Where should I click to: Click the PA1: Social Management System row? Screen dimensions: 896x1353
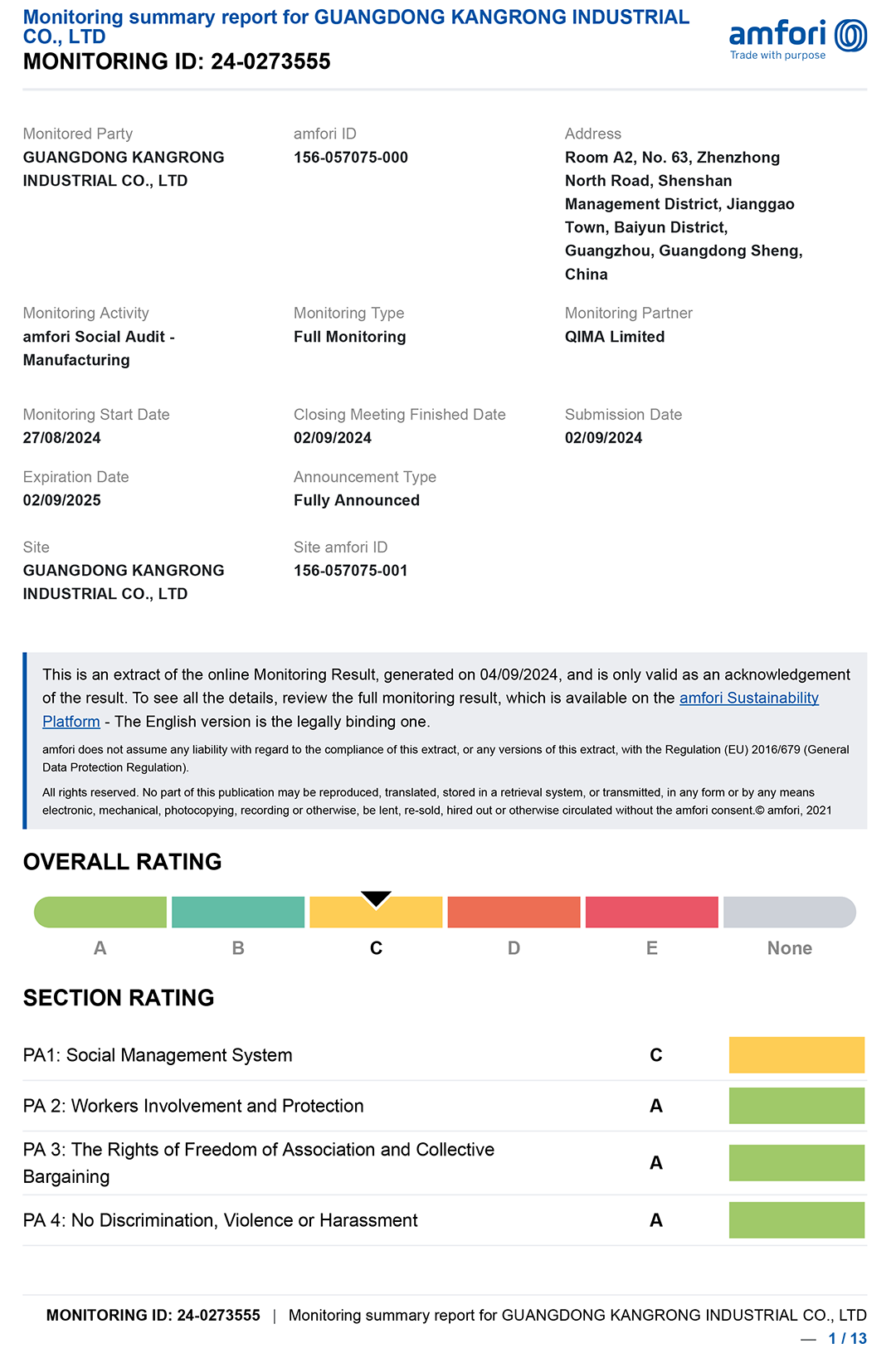[x=444, y=1055]
